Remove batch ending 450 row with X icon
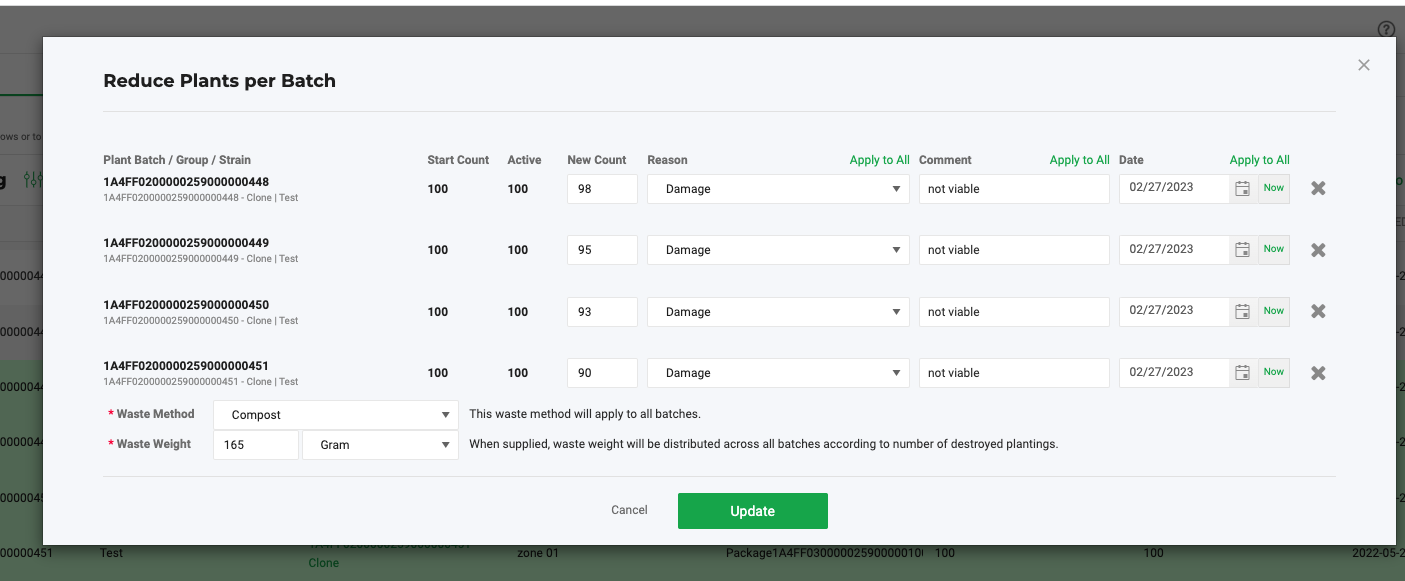1405x581 pixels. [x=1318, y=311]
